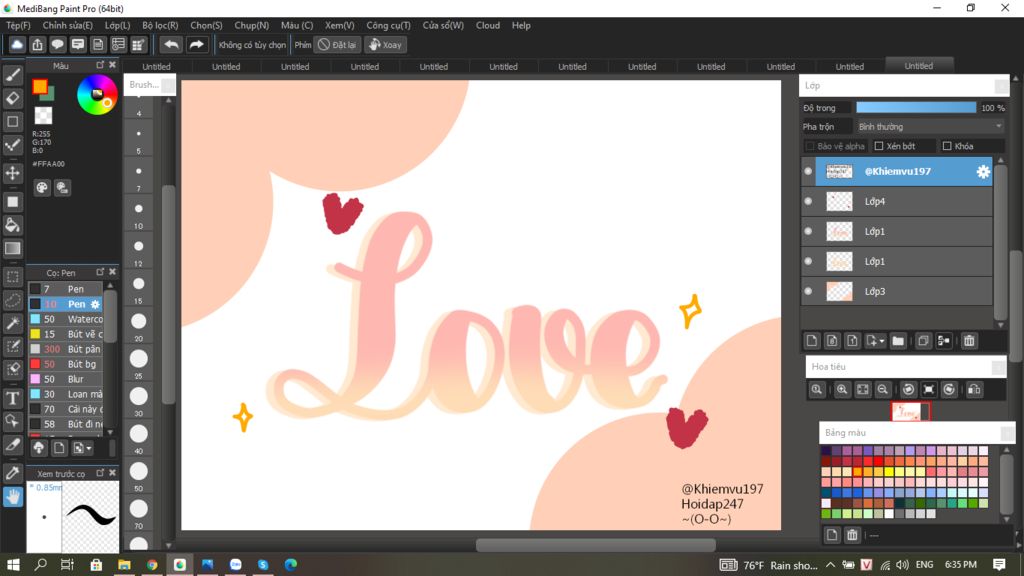Open the Skype taskbar icon
Viewport: 1024px width, 576px height.
(x=263, y=565)
